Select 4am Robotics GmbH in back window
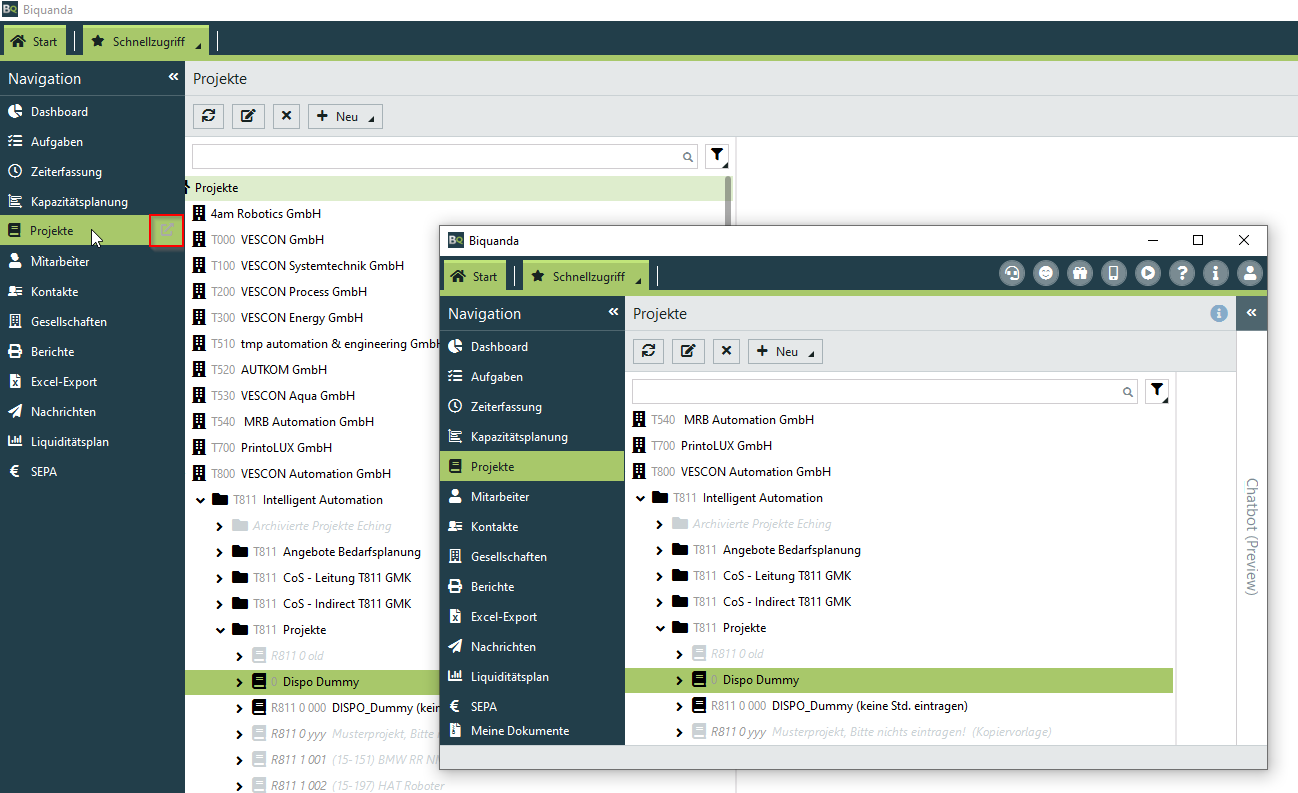1298x793 pixels. [265, 214]
